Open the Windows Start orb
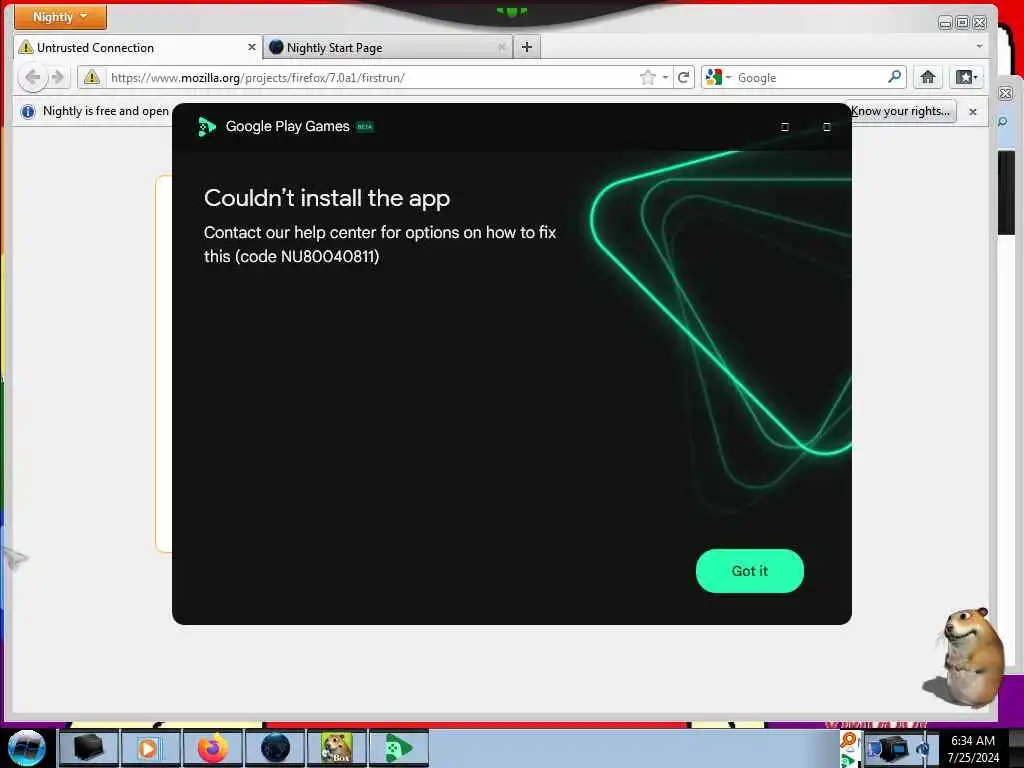 pos(27,748)
